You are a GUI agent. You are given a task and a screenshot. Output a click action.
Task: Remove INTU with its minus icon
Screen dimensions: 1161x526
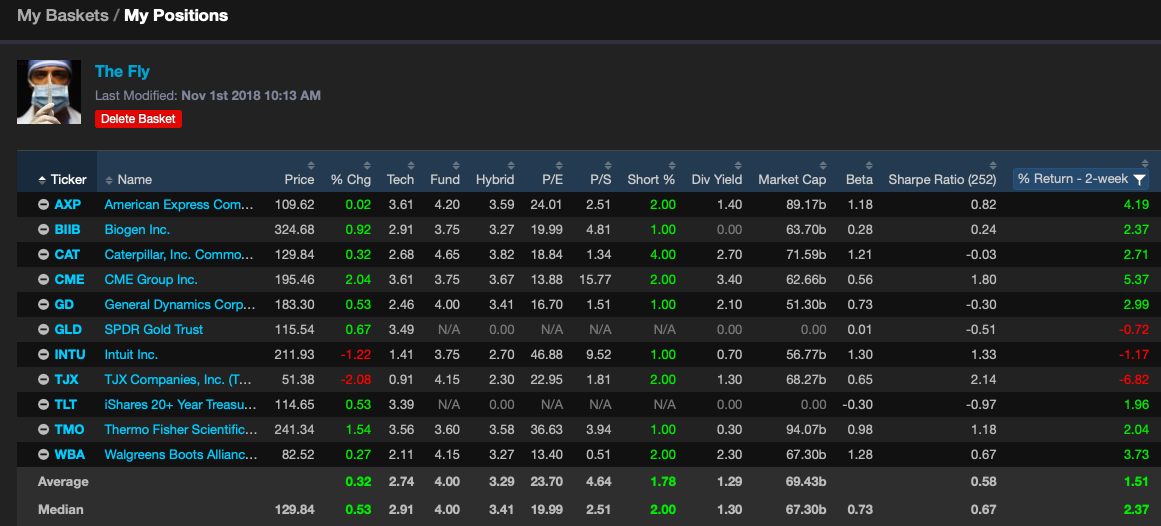pos(44,355)
